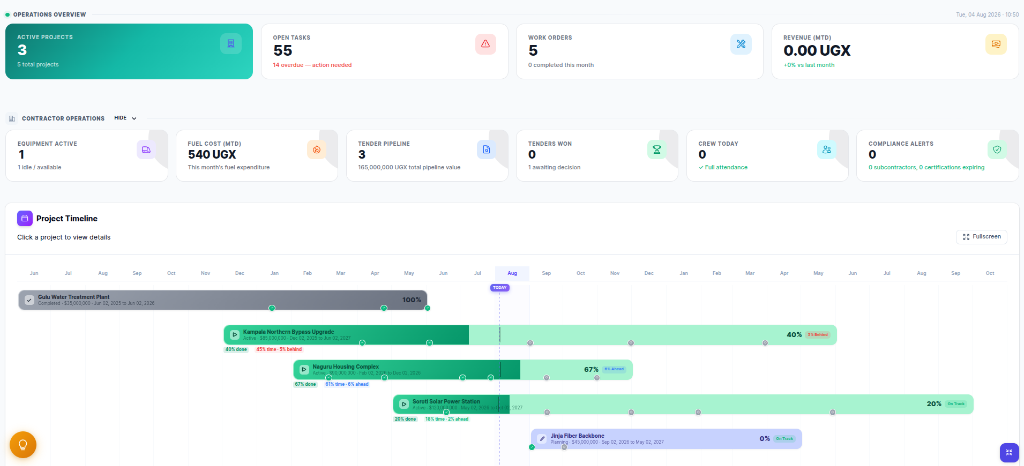
Task: Click '5 total projects' in Active Projects
Action: (x=38, y=65)
